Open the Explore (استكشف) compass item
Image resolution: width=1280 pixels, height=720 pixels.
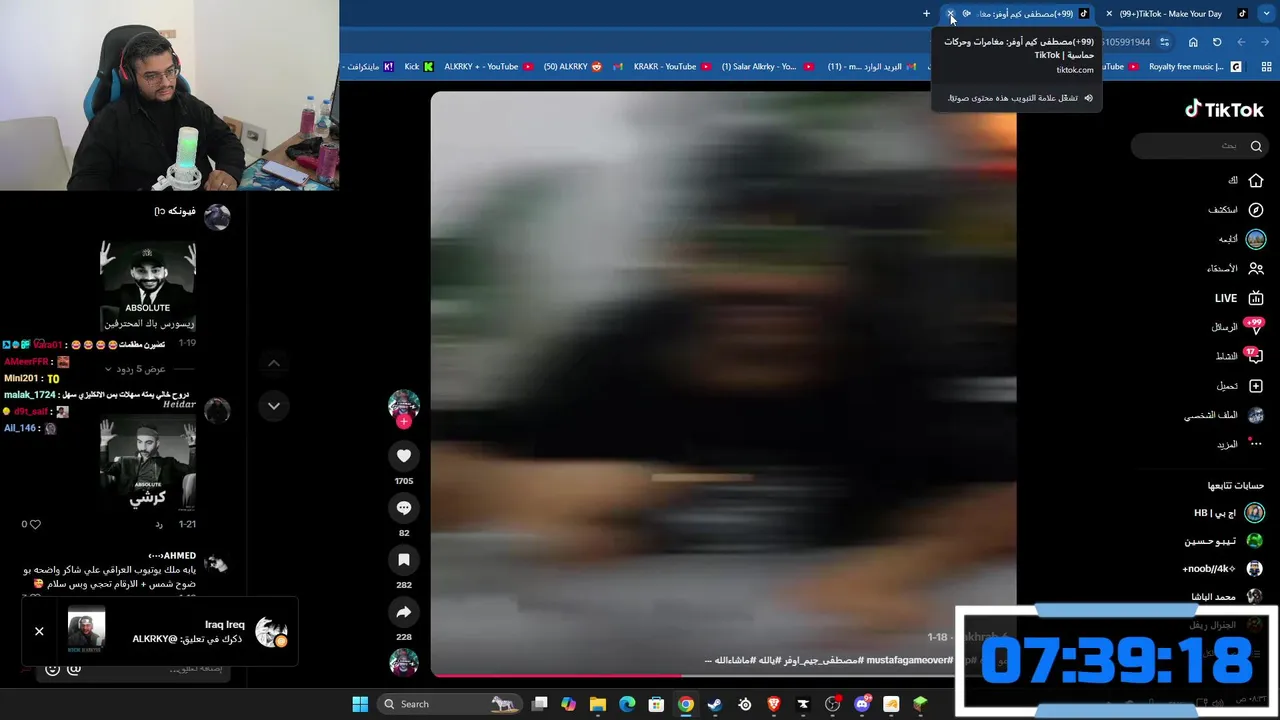[1236, 210]
